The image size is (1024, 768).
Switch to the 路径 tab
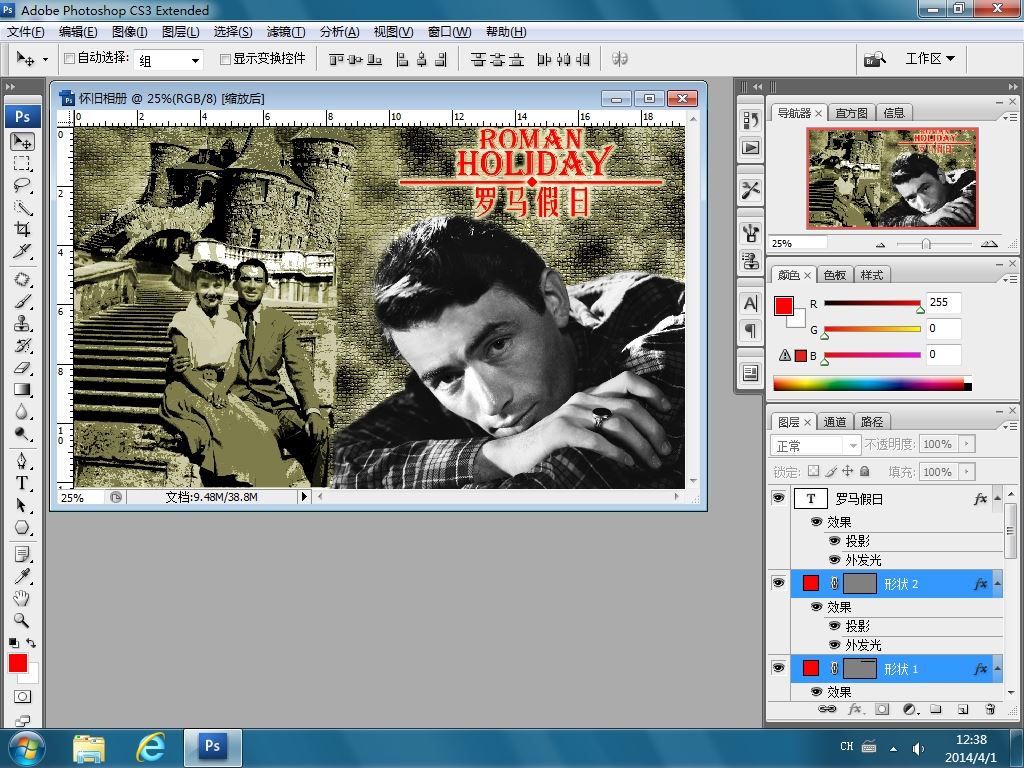(x=872, y=422)
